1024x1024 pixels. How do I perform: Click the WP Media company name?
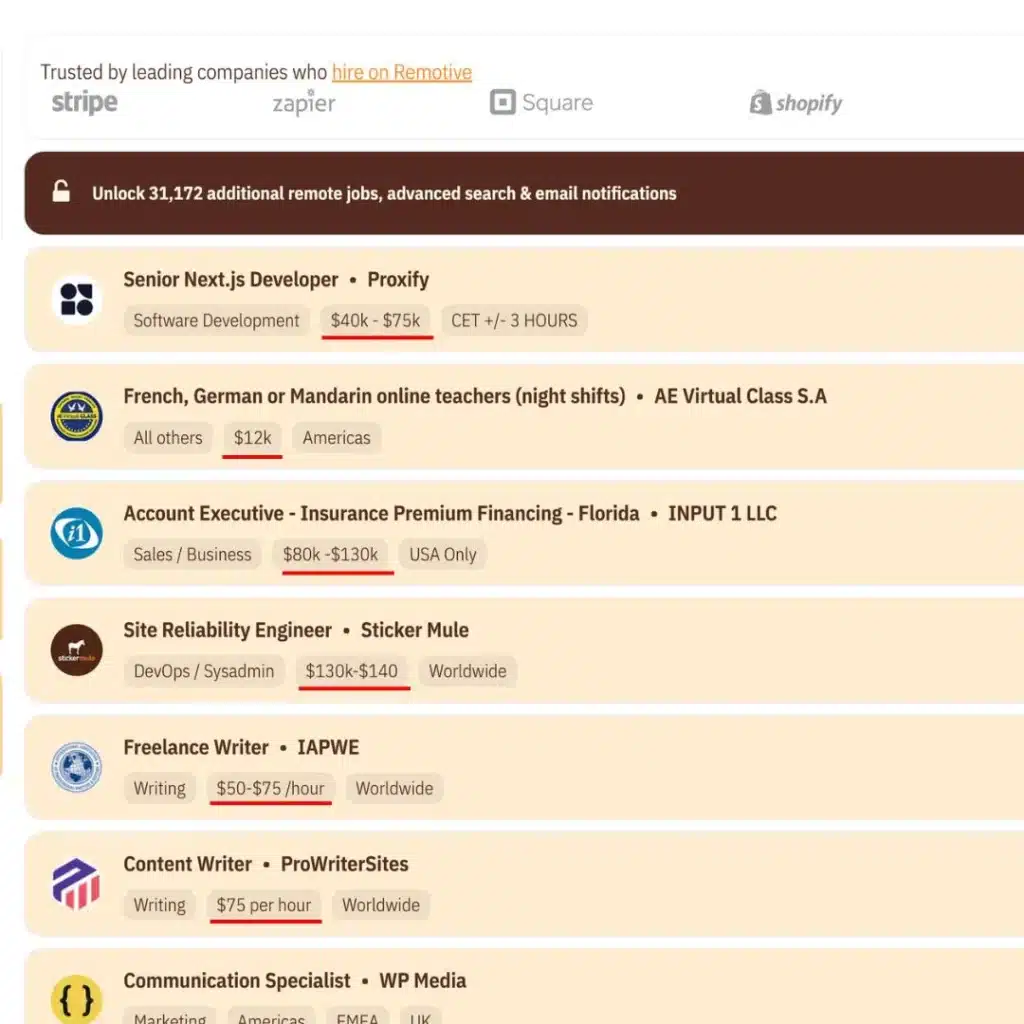[423, 981]
